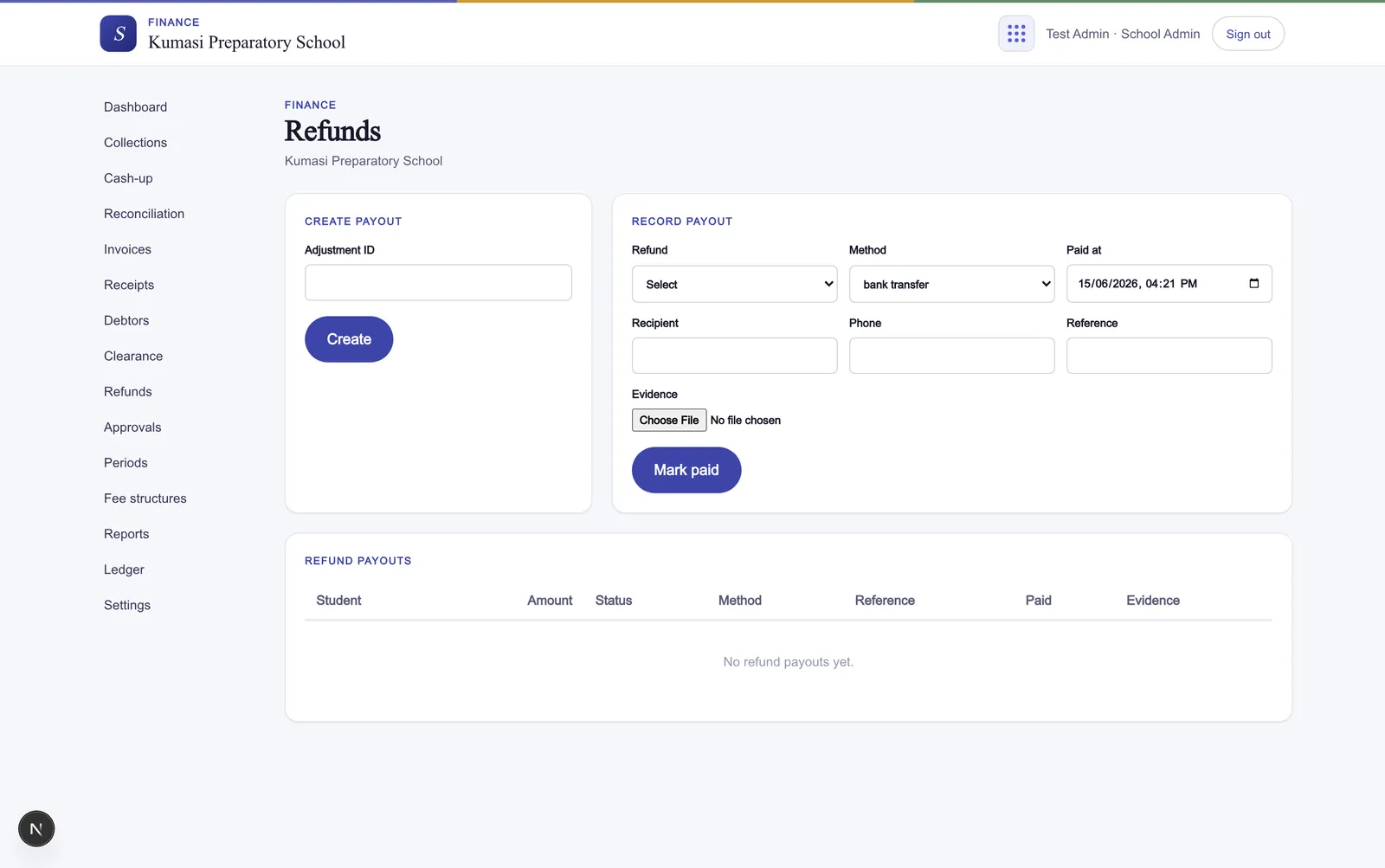The width and height of the screenshot is (1385, 868).
Task: Click the Status column header
Action: 614,601
